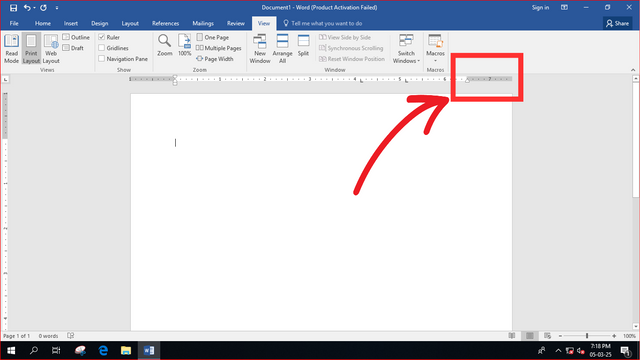Launch Microsoft Edge from taskbar

[103, 351]
